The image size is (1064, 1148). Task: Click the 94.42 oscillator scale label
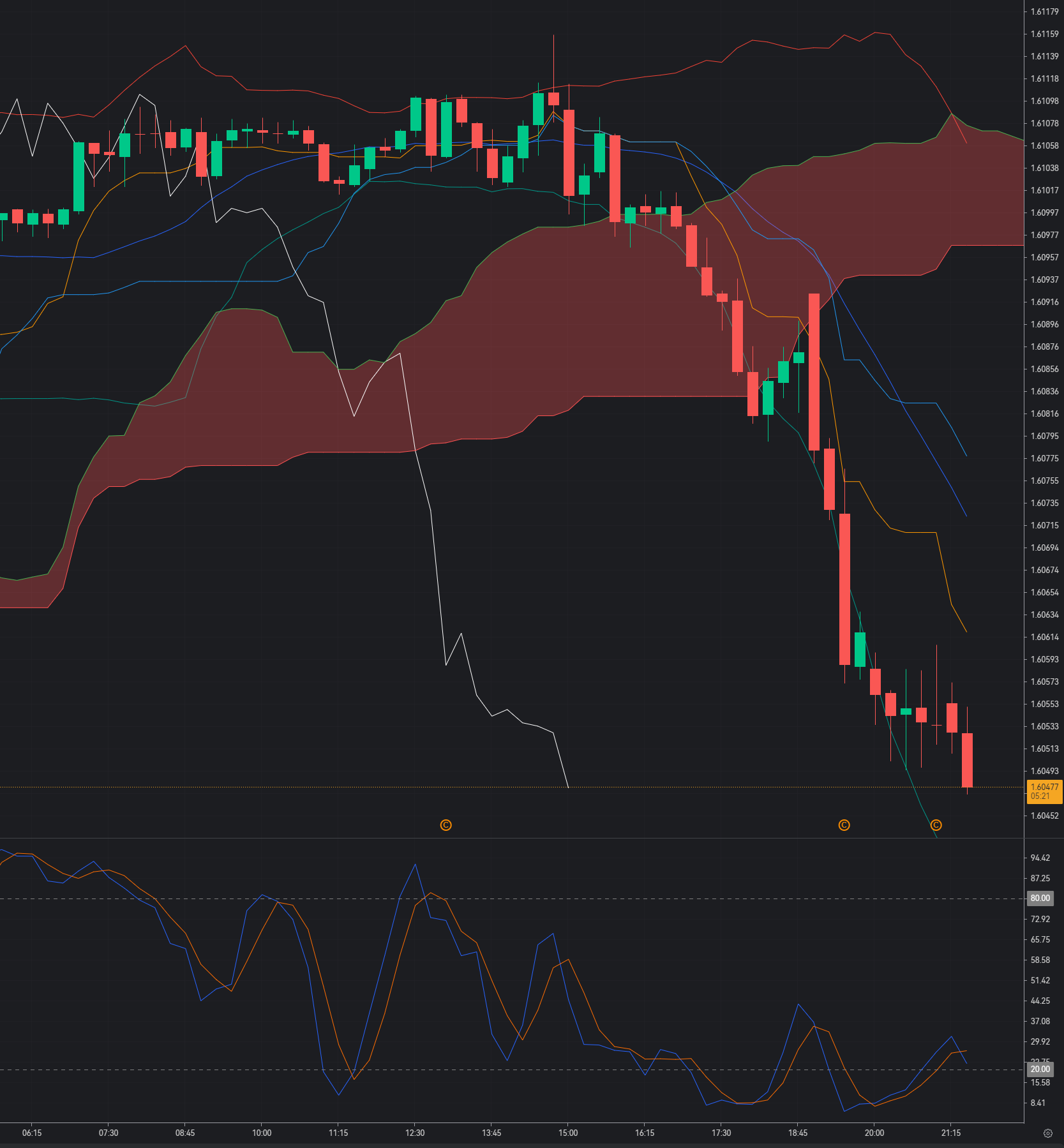(x=1040, y=858)
